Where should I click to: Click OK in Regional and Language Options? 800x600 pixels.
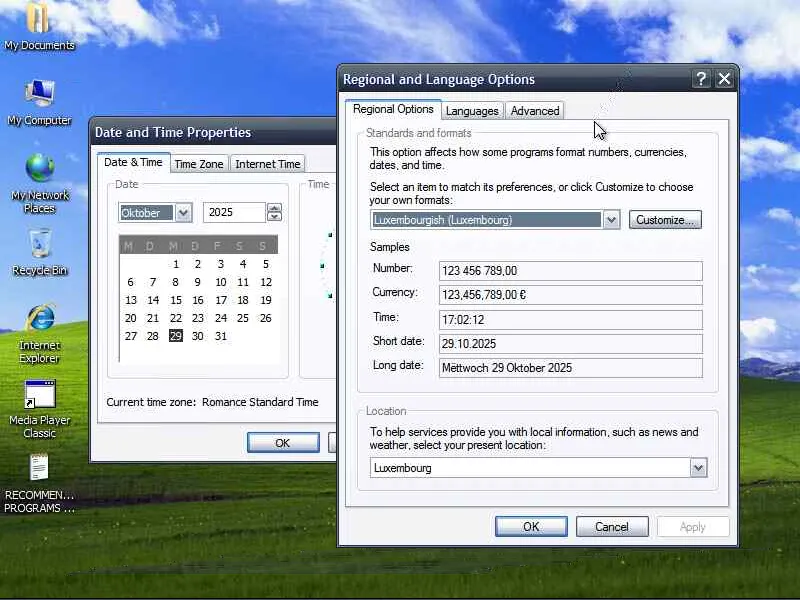tap(531, 527)
